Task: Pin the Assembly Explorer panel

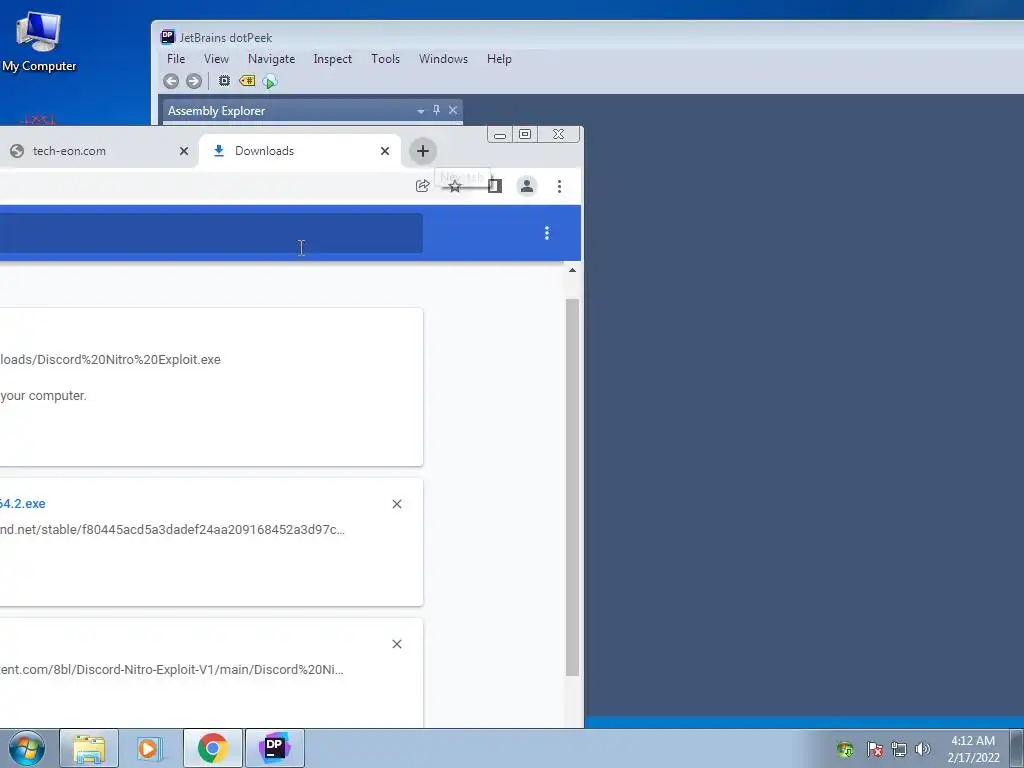Action: [x=436, y=110]
